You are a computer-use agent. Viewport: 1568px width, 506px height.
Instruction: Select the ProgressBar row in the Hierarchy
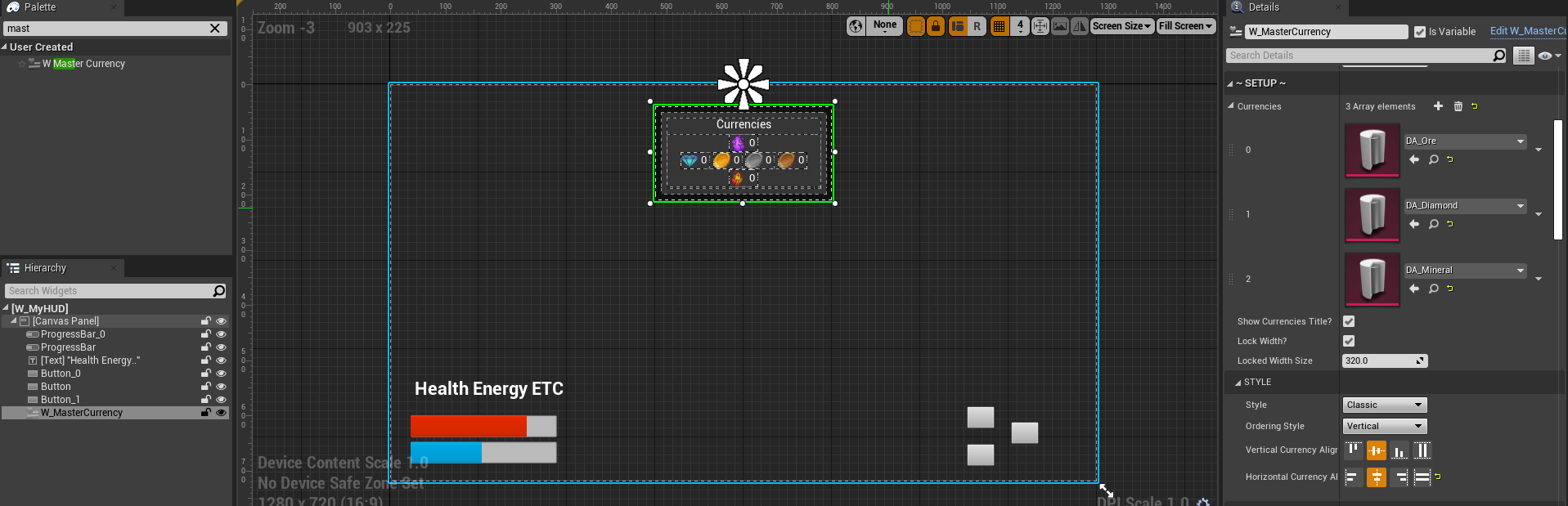pyautogui.click(x=68, y=347)
